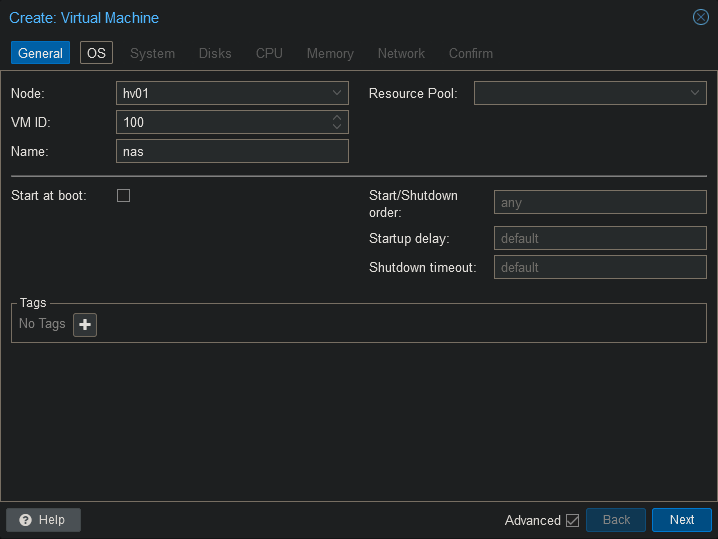Expand the Node dropdown list
Image resolution: width=718 pixels, height=539 pixels.
(x=337, y=93)
